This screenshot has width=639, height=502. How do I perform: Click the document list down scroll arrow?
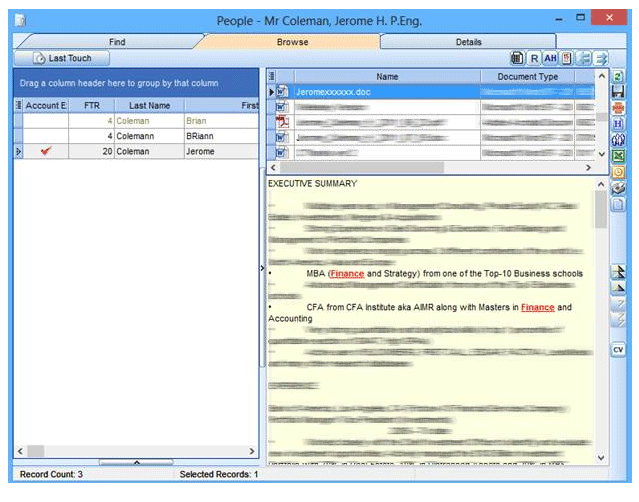[x=602, y=154]
